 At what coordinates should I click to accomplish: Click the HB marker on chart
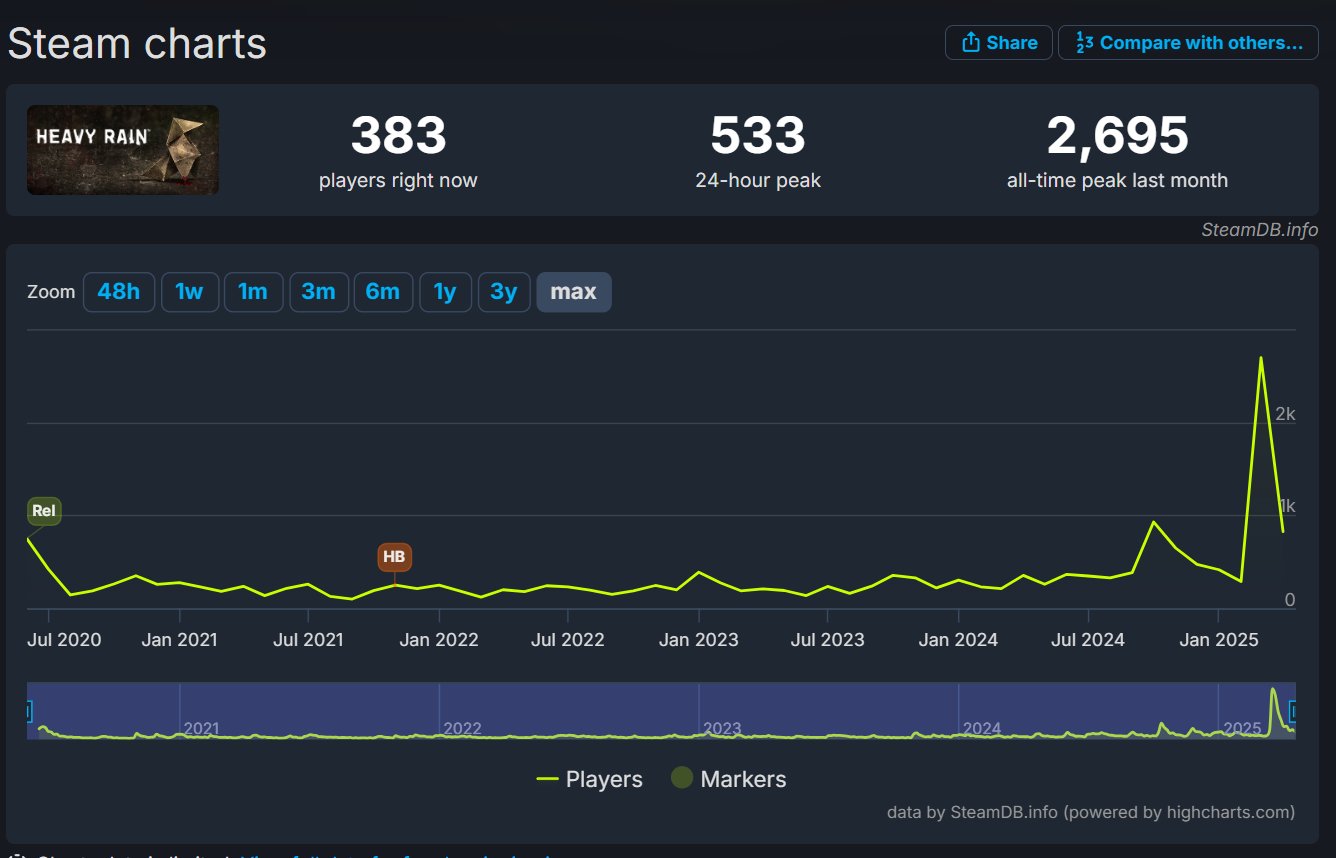click(395, 557)
